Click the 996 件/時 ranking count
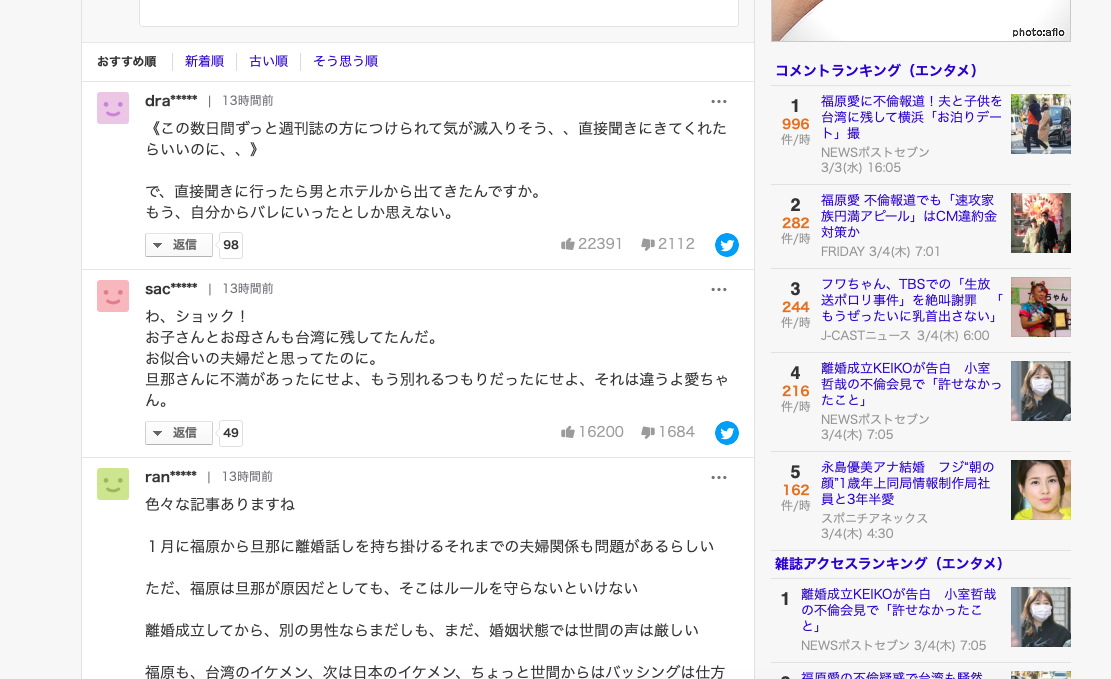 795,131
